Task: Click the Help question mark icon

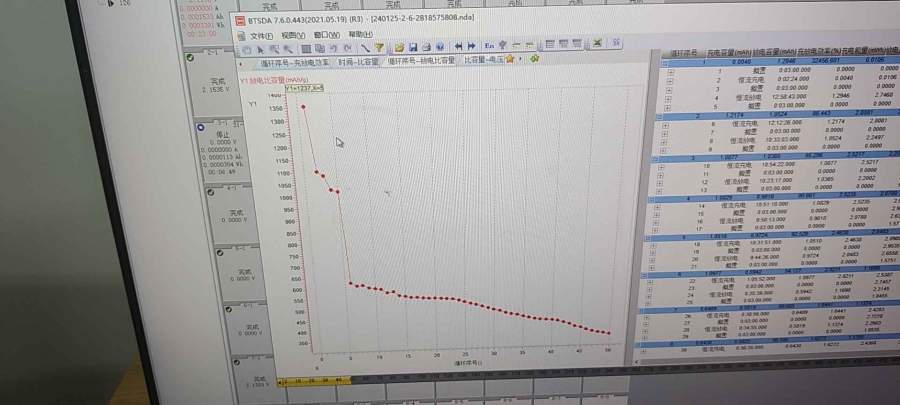Action: pyautogui.click(x=439, y=46)
